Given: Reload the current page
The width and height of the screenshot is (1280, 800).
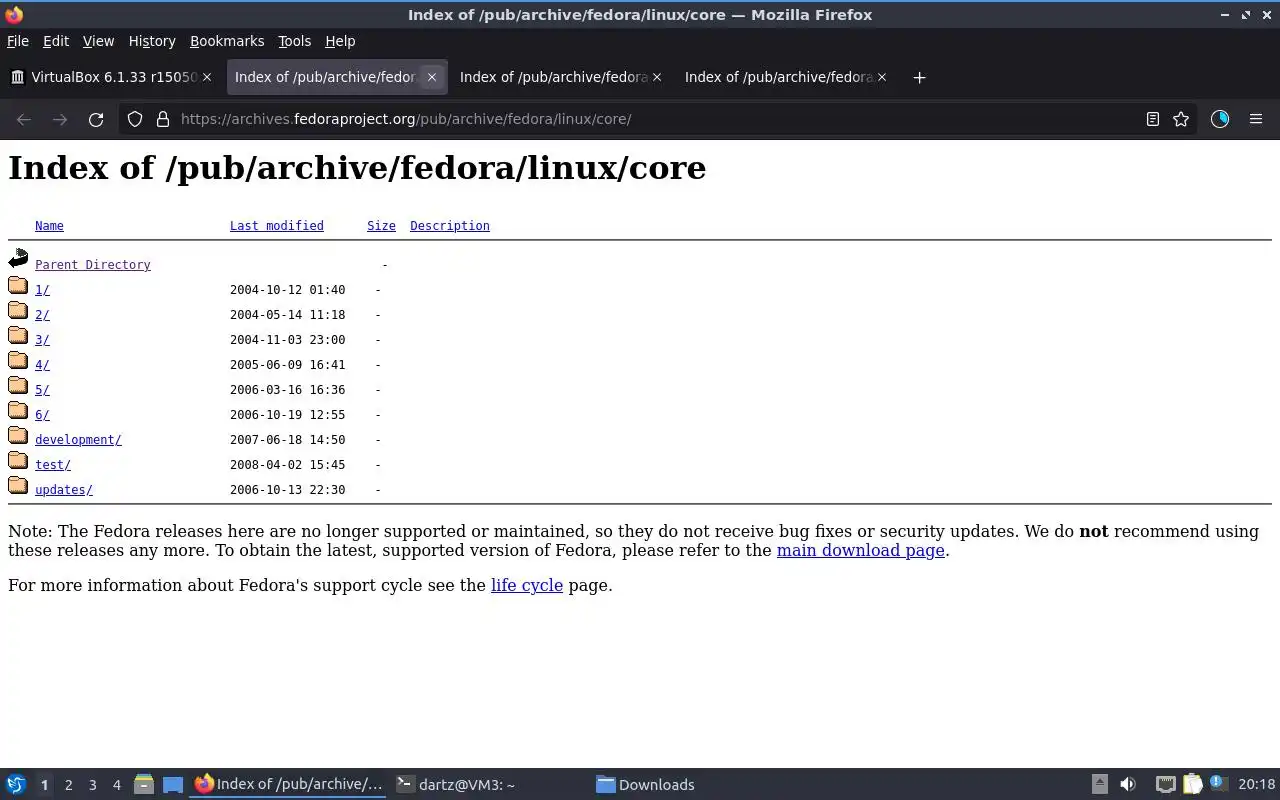Looking at the screenshot, I should (x=96, y=119).
